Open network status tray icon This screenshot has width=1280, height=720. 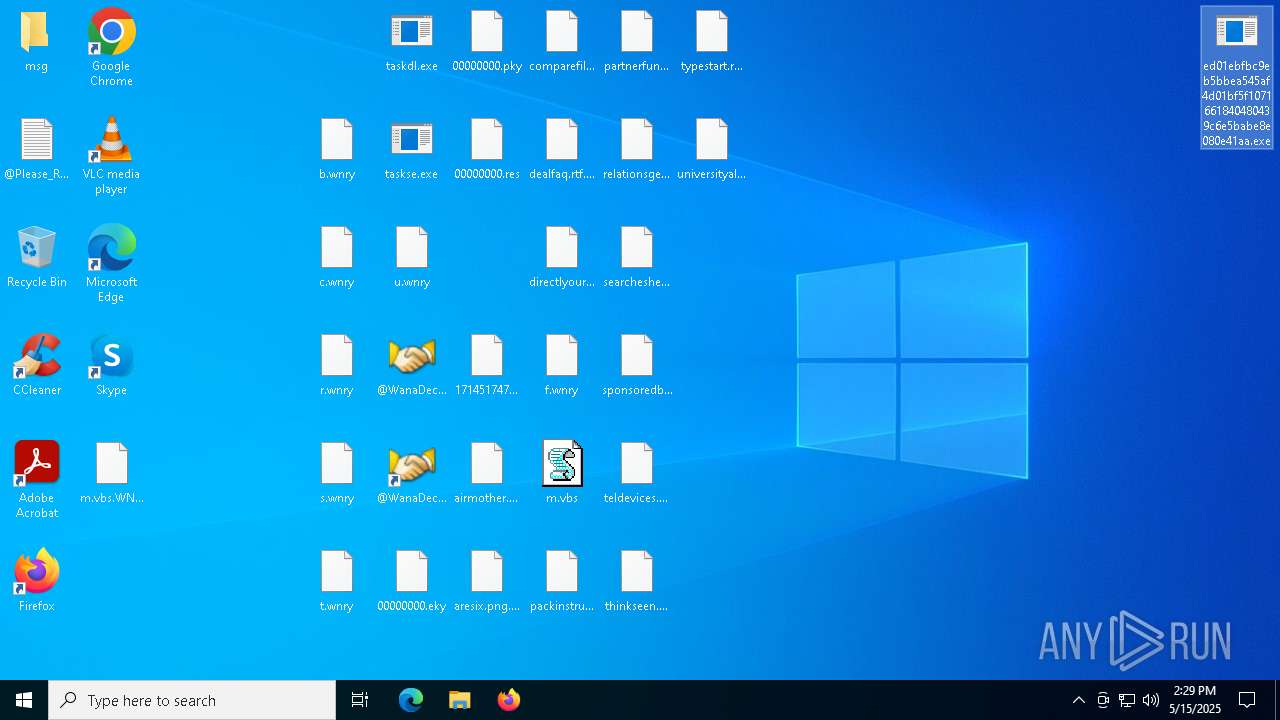click(1127, 700)
